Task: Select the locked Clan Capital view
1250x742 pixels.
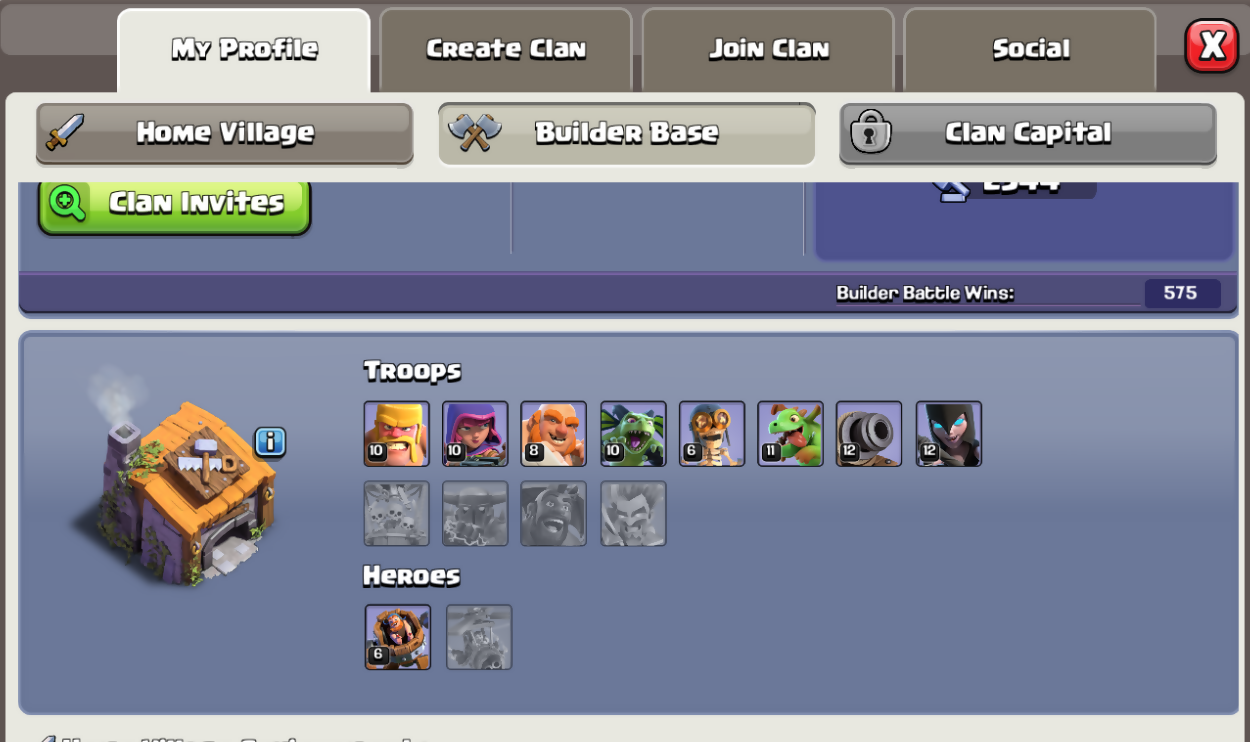Action: (x=1028, y=133)
